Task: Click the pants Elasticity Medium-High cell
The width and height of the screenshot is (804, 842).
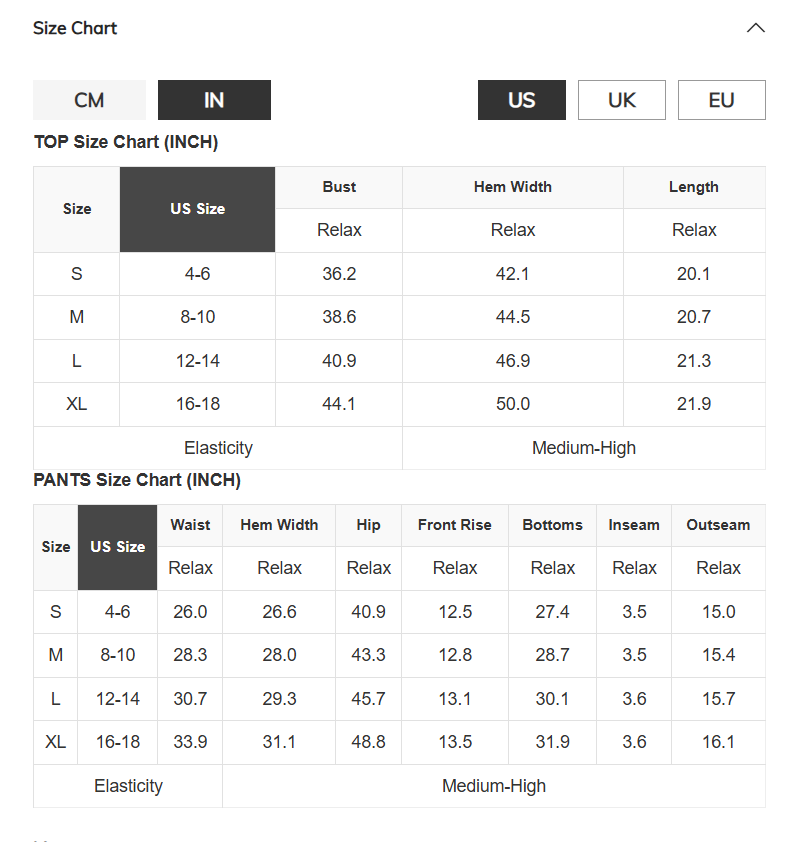Action: click(494, 786)
